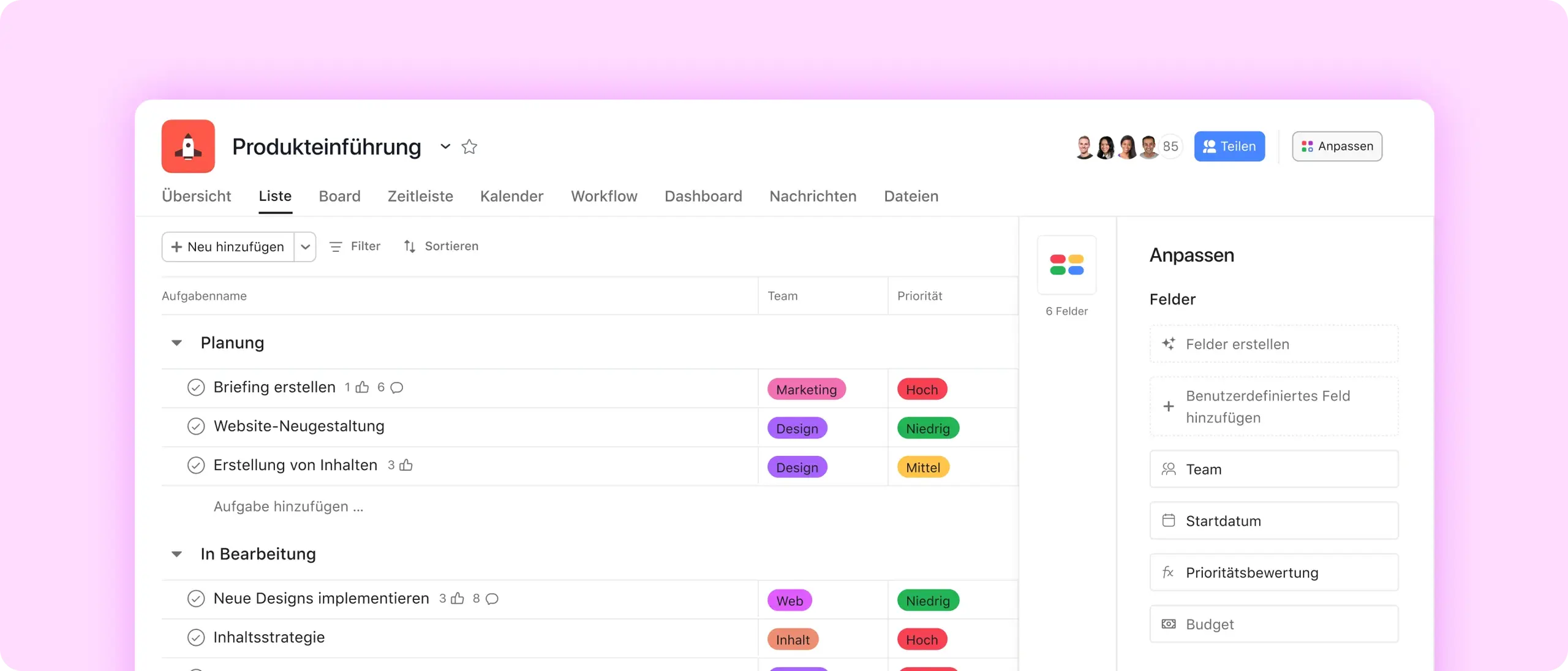Open the Zeitleiste tab
The image size is (1568, 671).
click(420, 196)
